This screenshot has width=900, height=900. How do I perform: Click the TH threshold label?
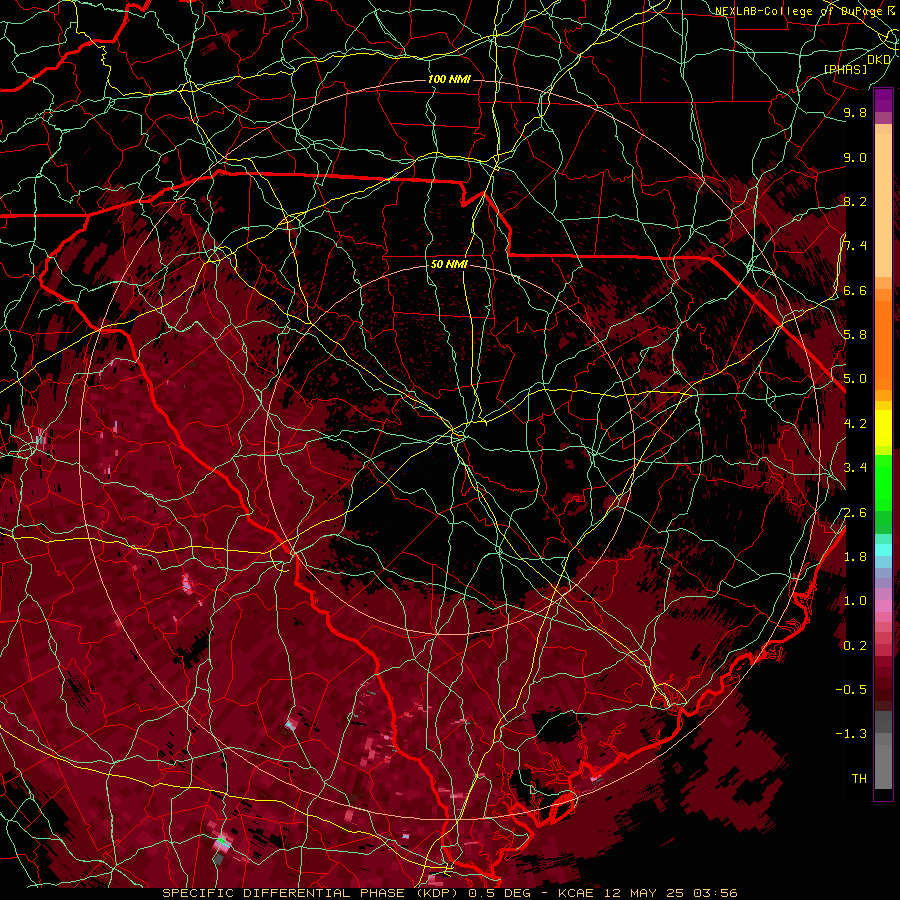[x=859, y=779]
